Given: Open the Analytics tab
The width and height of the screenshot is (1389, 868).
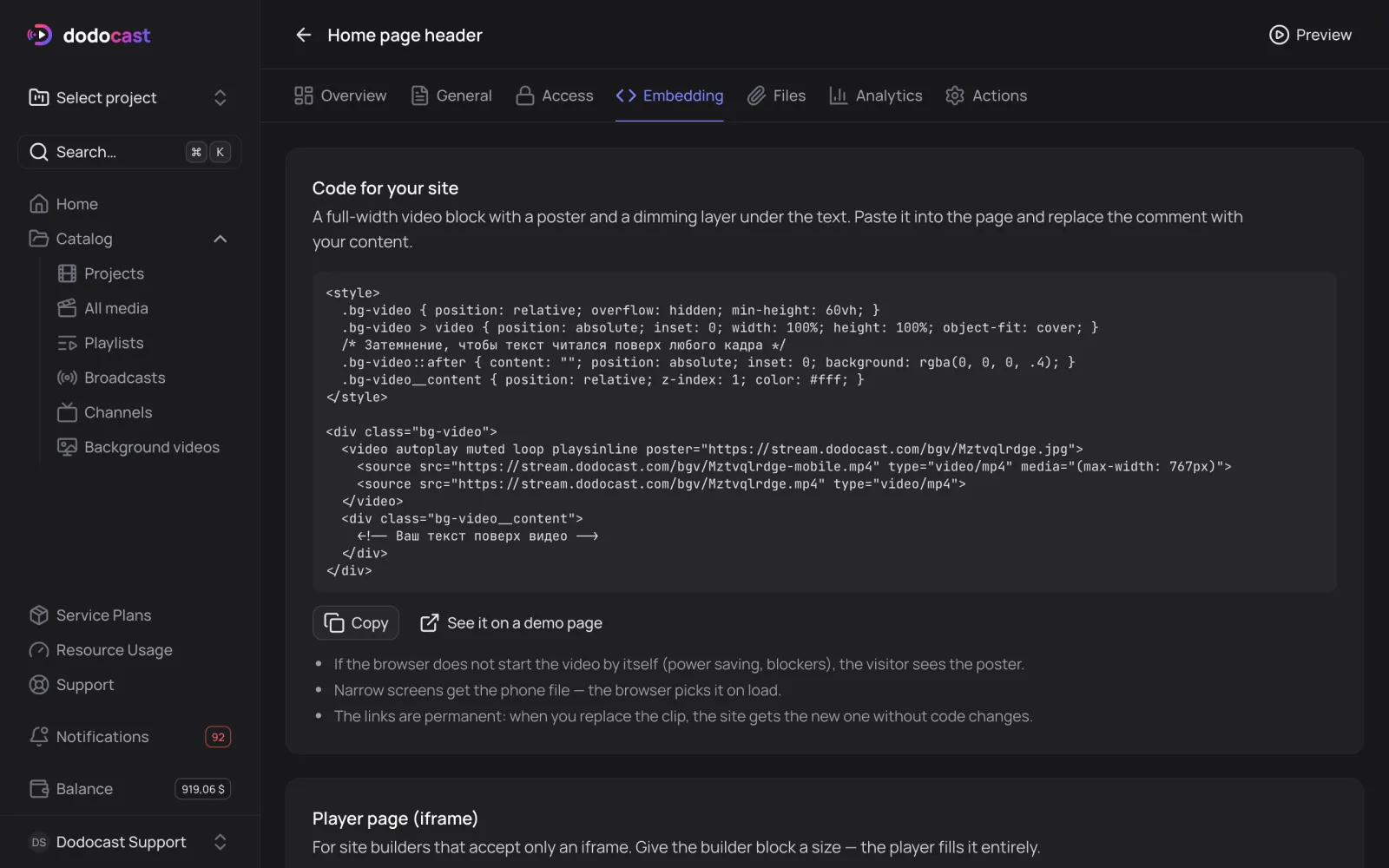Looking at the screenshot, I should tap(876, 95).
